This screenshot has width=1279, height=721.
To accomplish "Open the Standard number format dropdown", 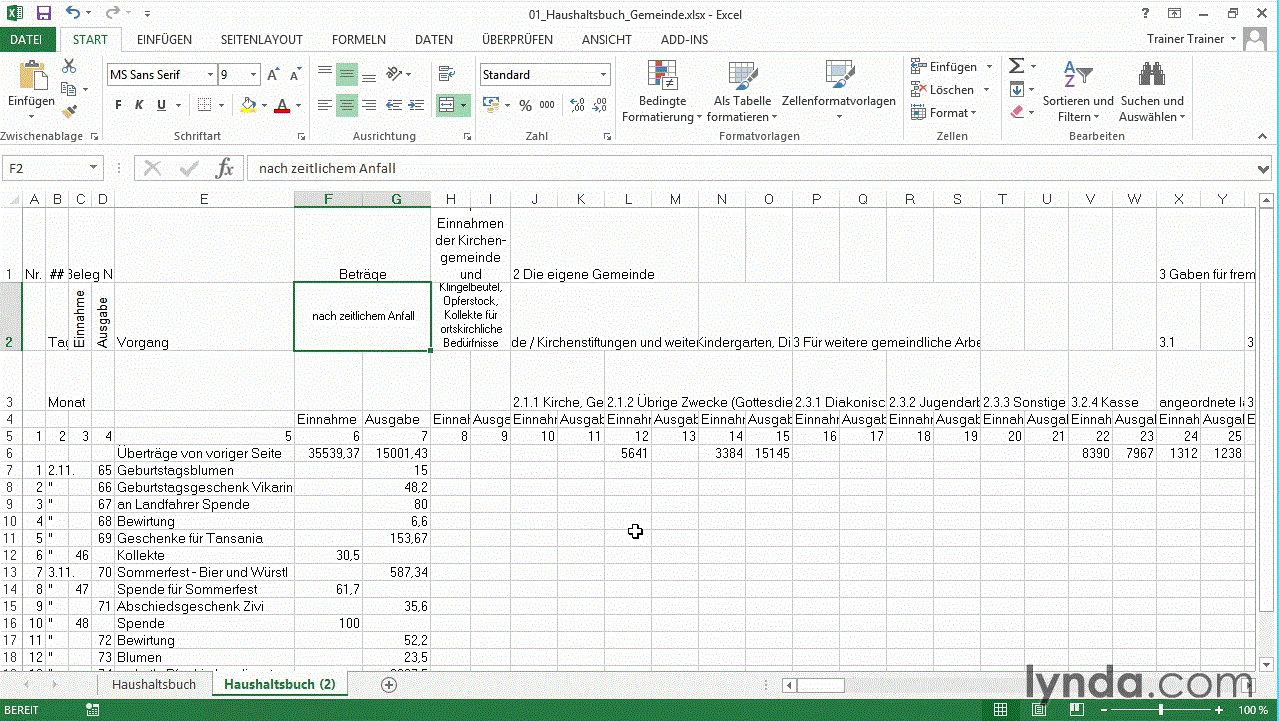I will click(603, 75).
